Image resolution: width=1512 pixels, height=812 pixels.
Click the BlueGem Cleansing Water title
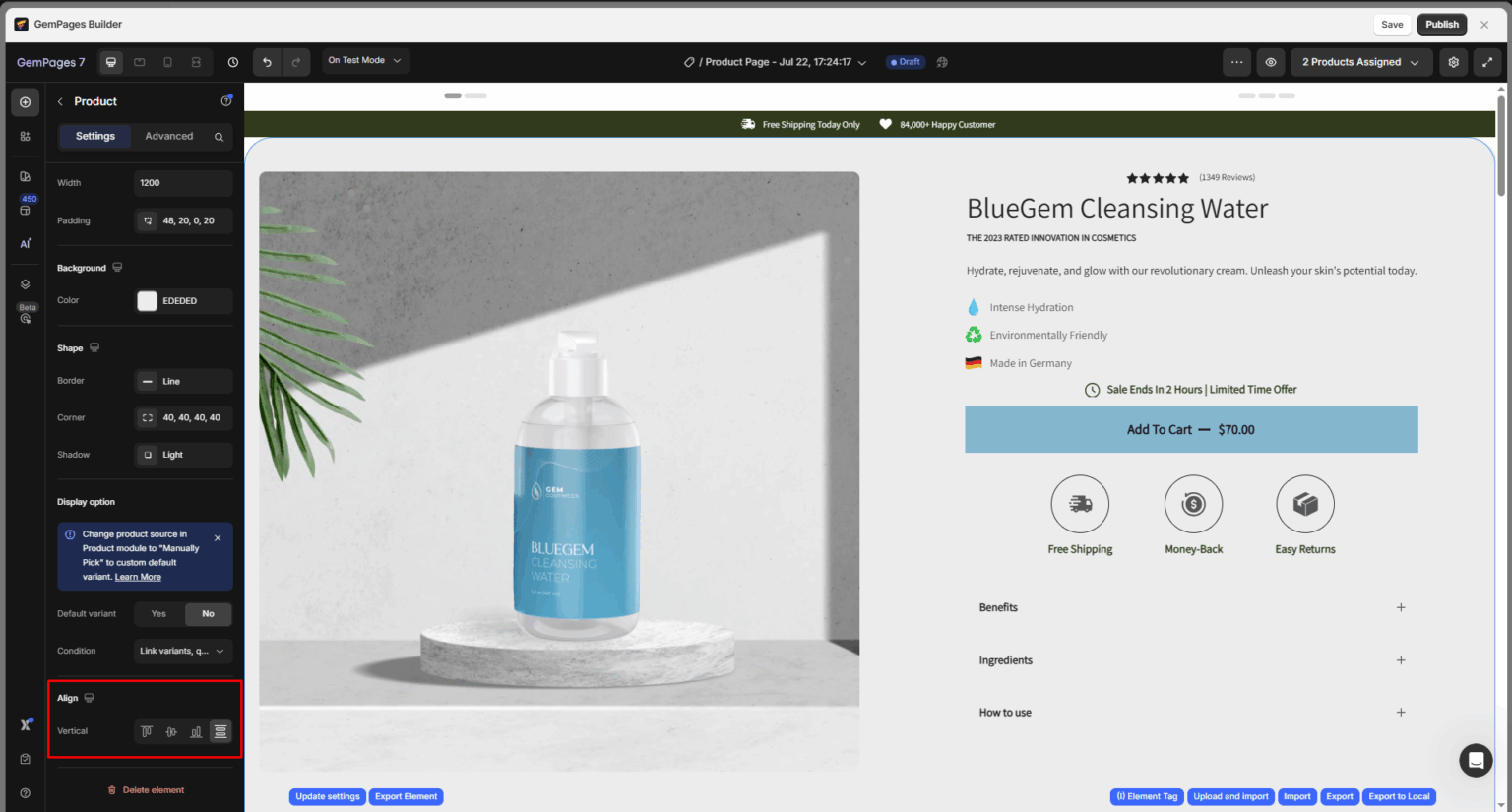(1117, 209)
